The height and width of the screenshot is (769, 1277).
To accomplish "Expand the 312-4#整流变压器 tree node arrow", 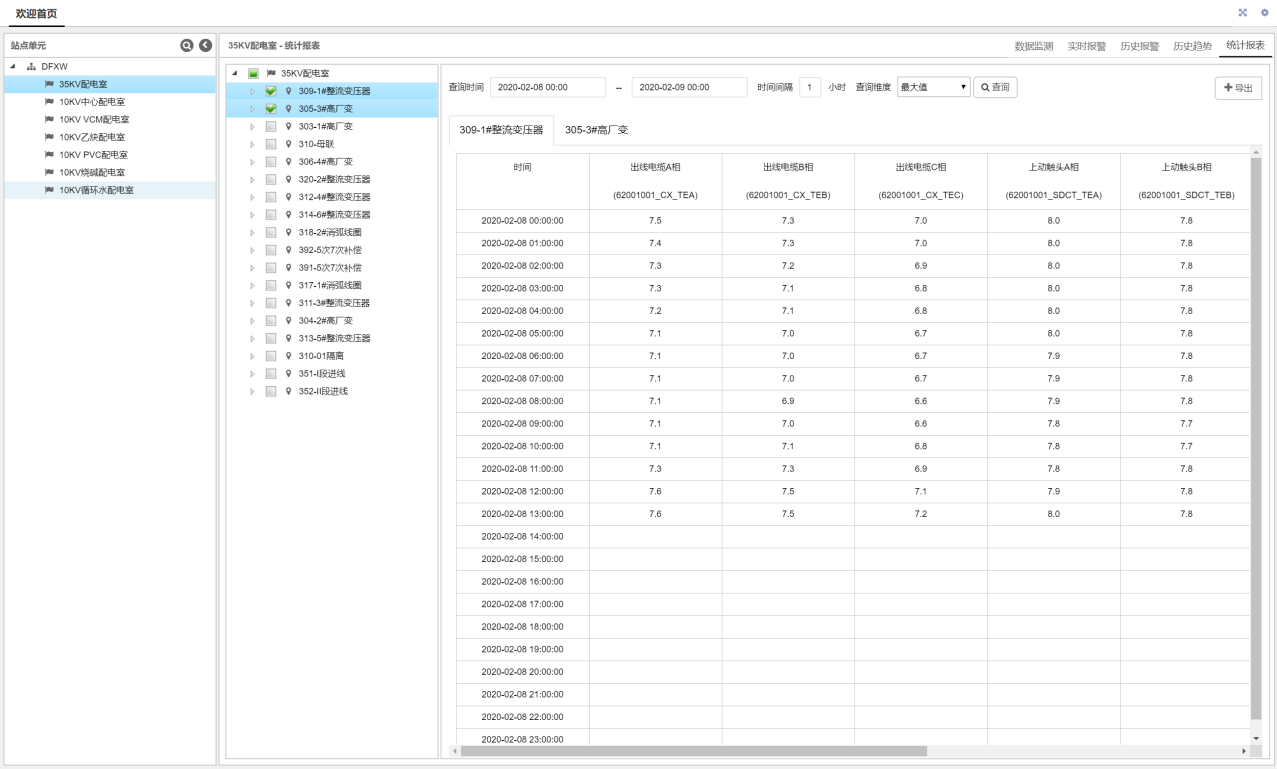I will 253,197.
